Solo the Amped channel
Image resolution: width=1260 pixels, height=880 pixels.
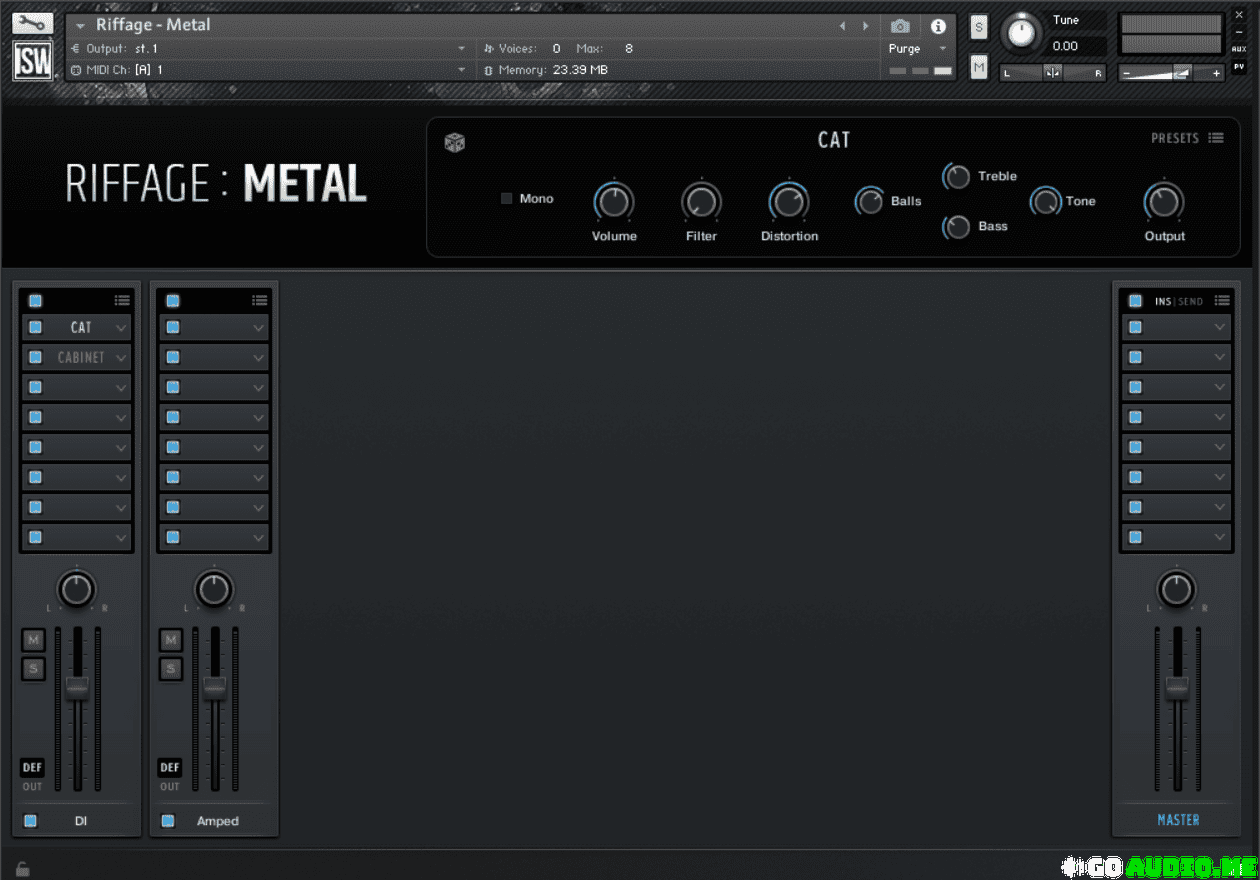[171, 669]
